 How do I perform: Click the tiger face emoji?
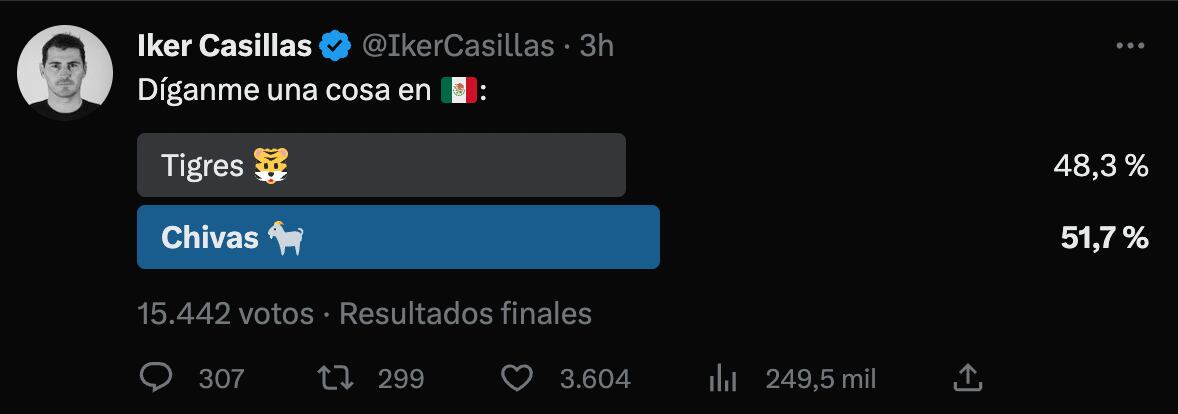tap(272, 166)
